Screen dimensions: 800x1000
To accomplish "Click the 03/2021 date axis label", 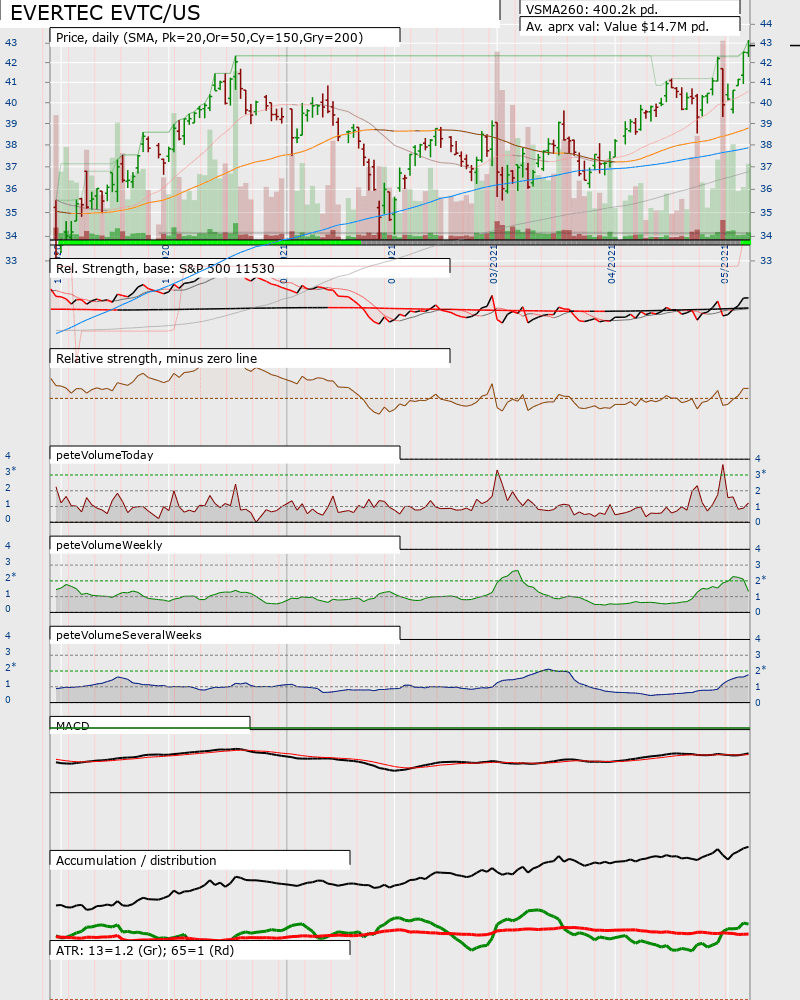I will (x=494, y=265).
